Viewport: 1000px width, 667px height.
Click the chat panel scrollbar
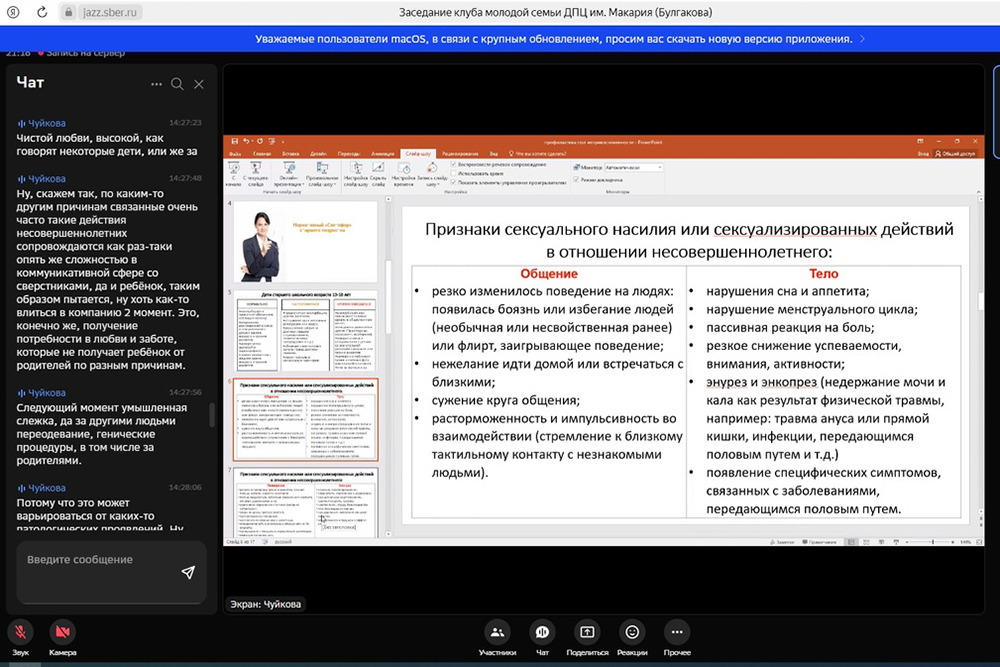pyautogui.click(x=211, y=413)
